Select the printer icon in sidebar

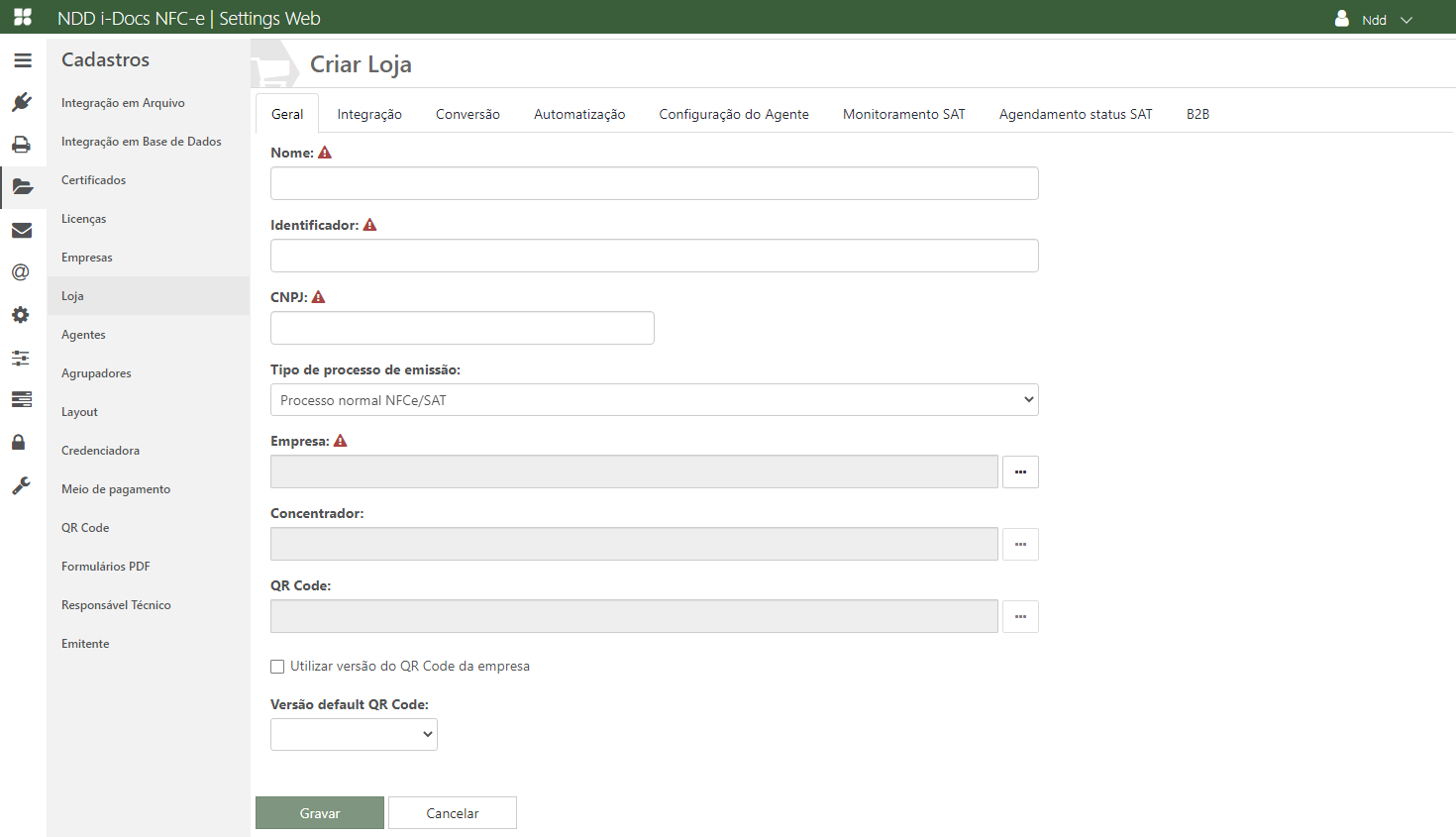22,145
